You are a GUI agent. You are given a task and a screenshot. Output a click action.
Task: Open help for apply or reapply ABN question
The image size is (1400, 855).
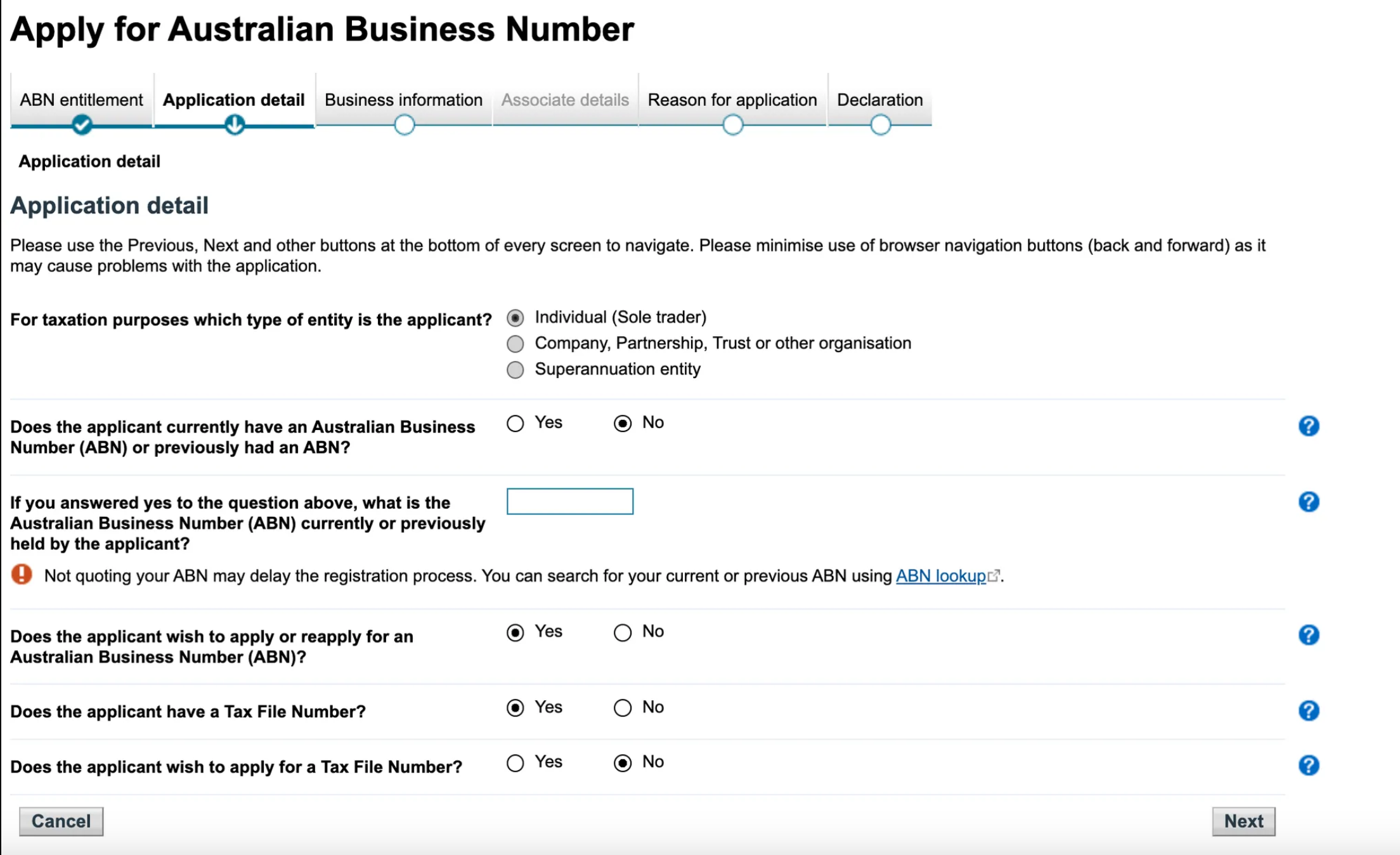coord(1308,634)
